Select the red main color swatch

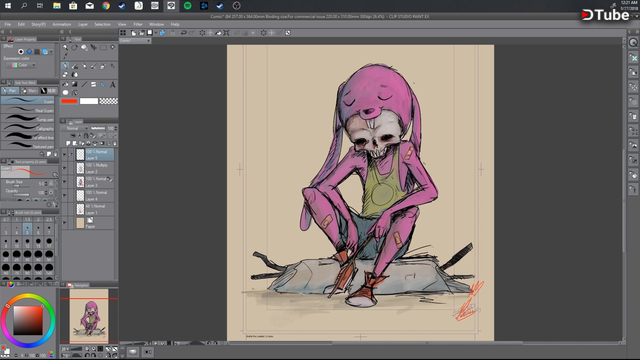[69, 101]
